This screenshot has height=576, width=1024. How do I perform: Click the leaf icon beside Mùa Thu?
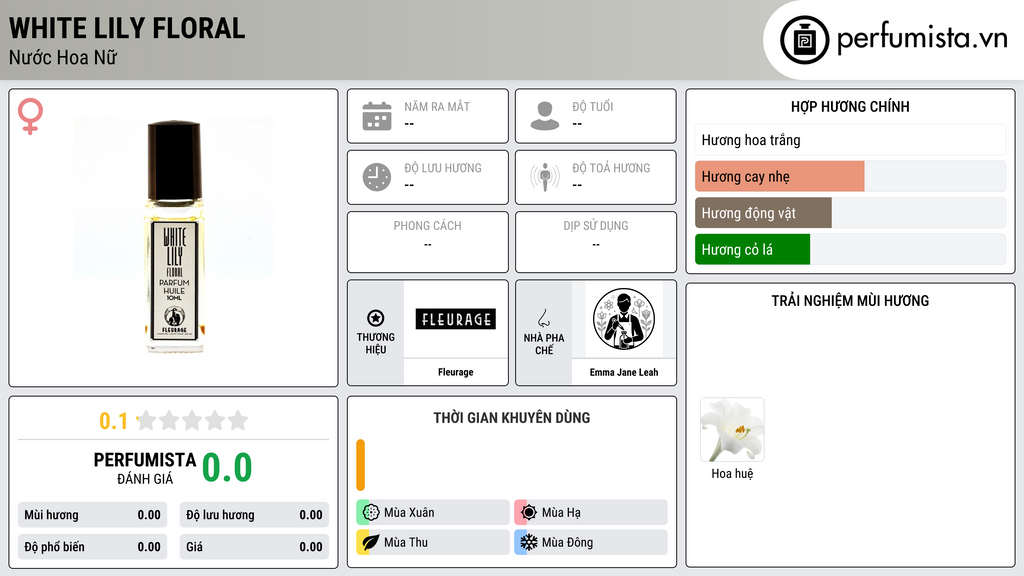pos(371,542)
